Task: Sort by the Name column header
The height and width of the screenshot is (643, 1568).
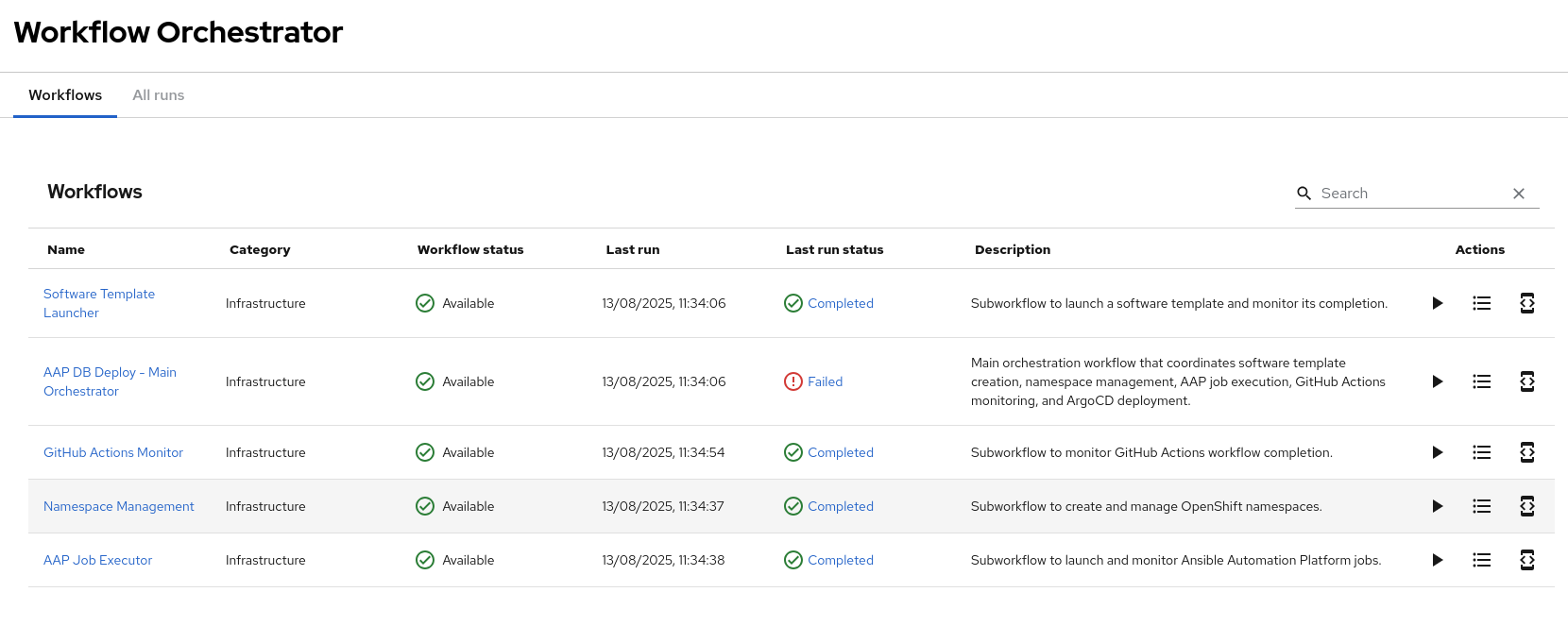Action: click(66, 249)
